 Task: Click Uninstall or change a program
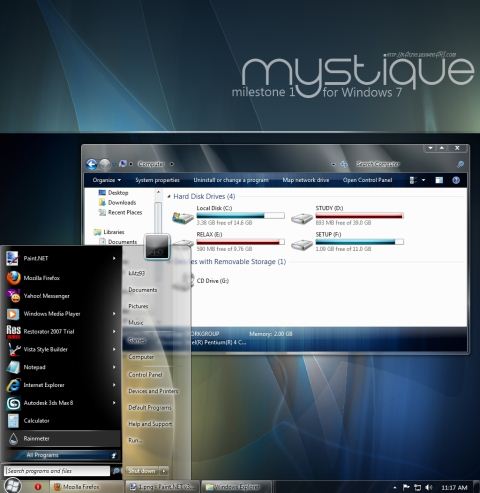(x=231, y=180)
